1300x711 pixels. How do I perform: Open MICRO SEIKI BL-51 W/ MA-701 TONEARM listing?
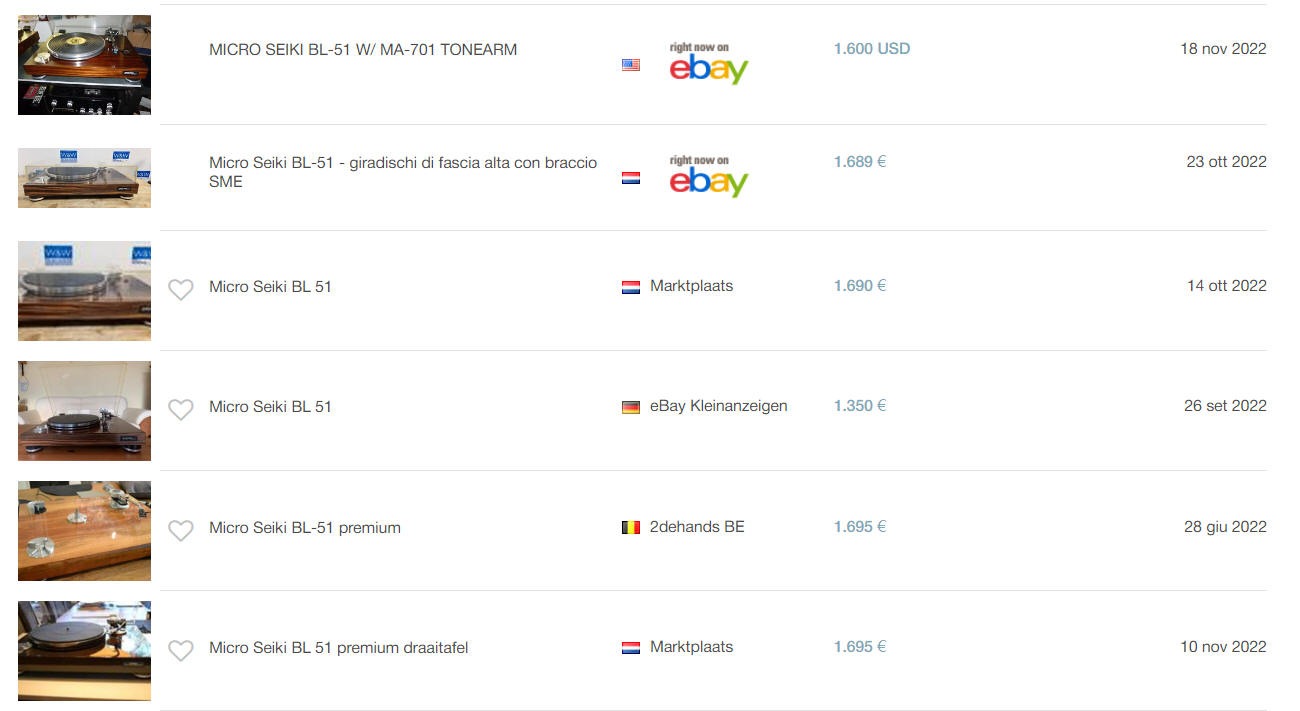point(363,50)
